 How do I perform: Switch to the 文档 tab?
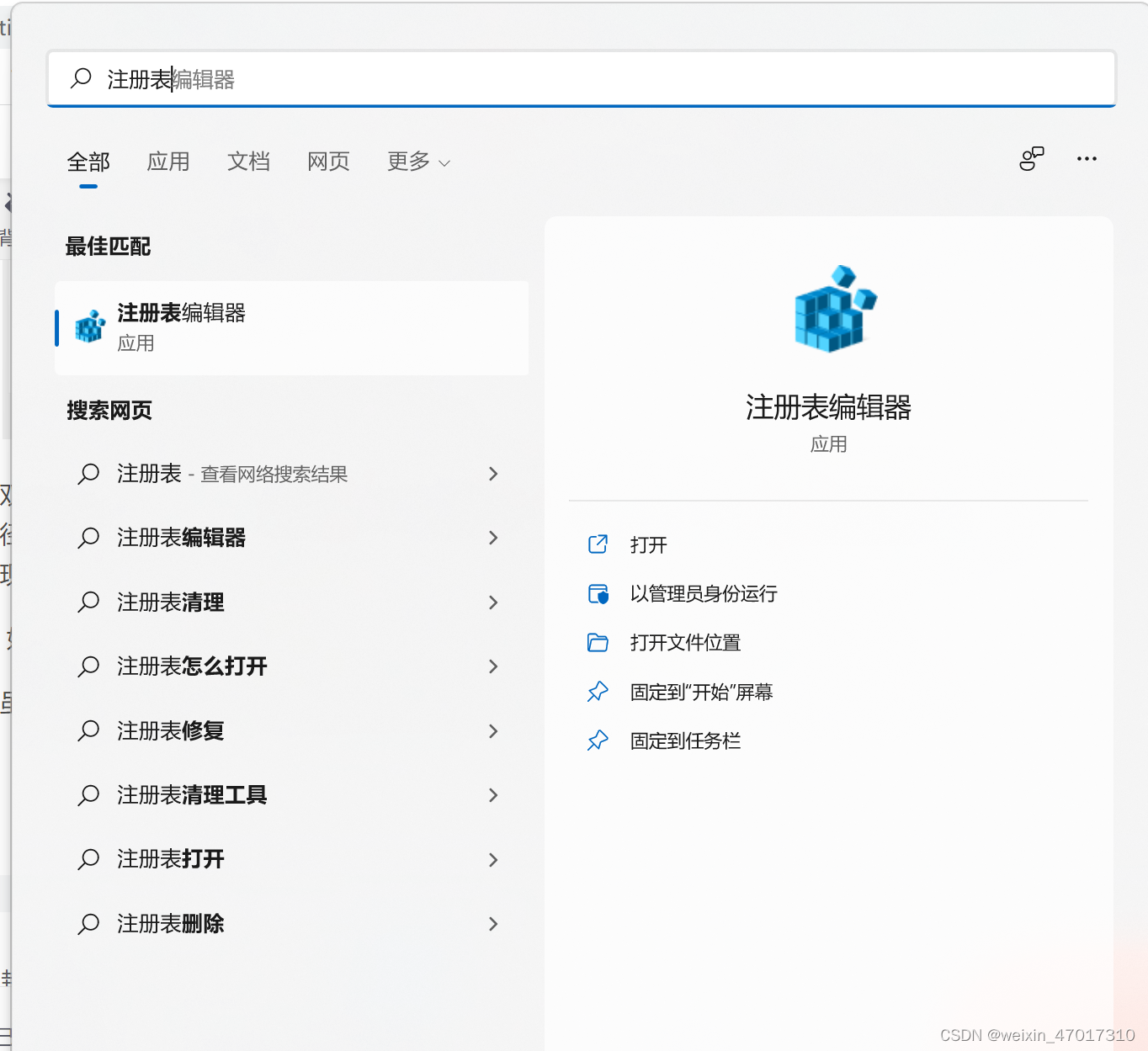[x=248, y=162]
